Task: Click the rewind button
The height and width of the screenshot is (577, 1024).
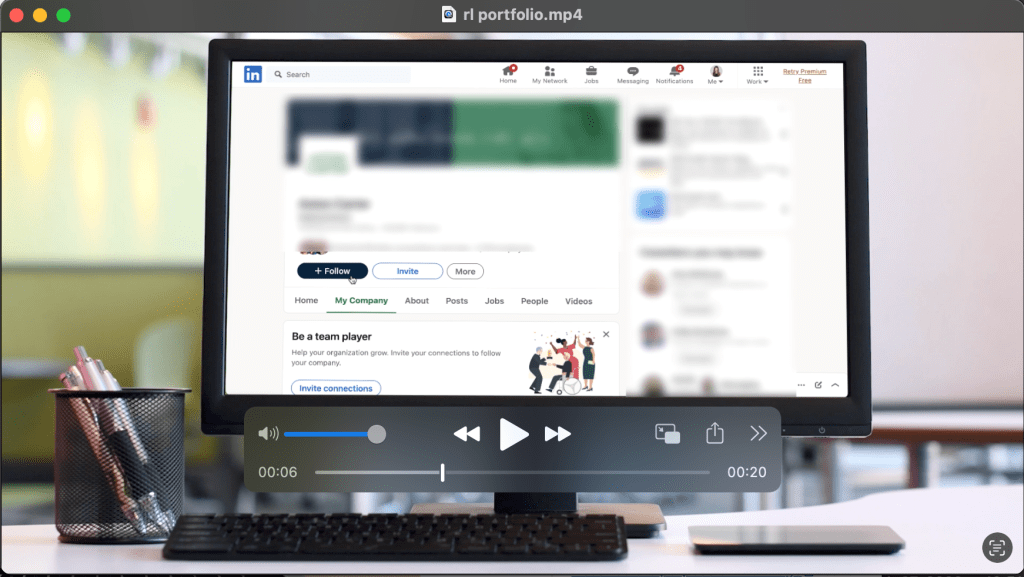Action: pyautogui.click(x=466, y=434)
